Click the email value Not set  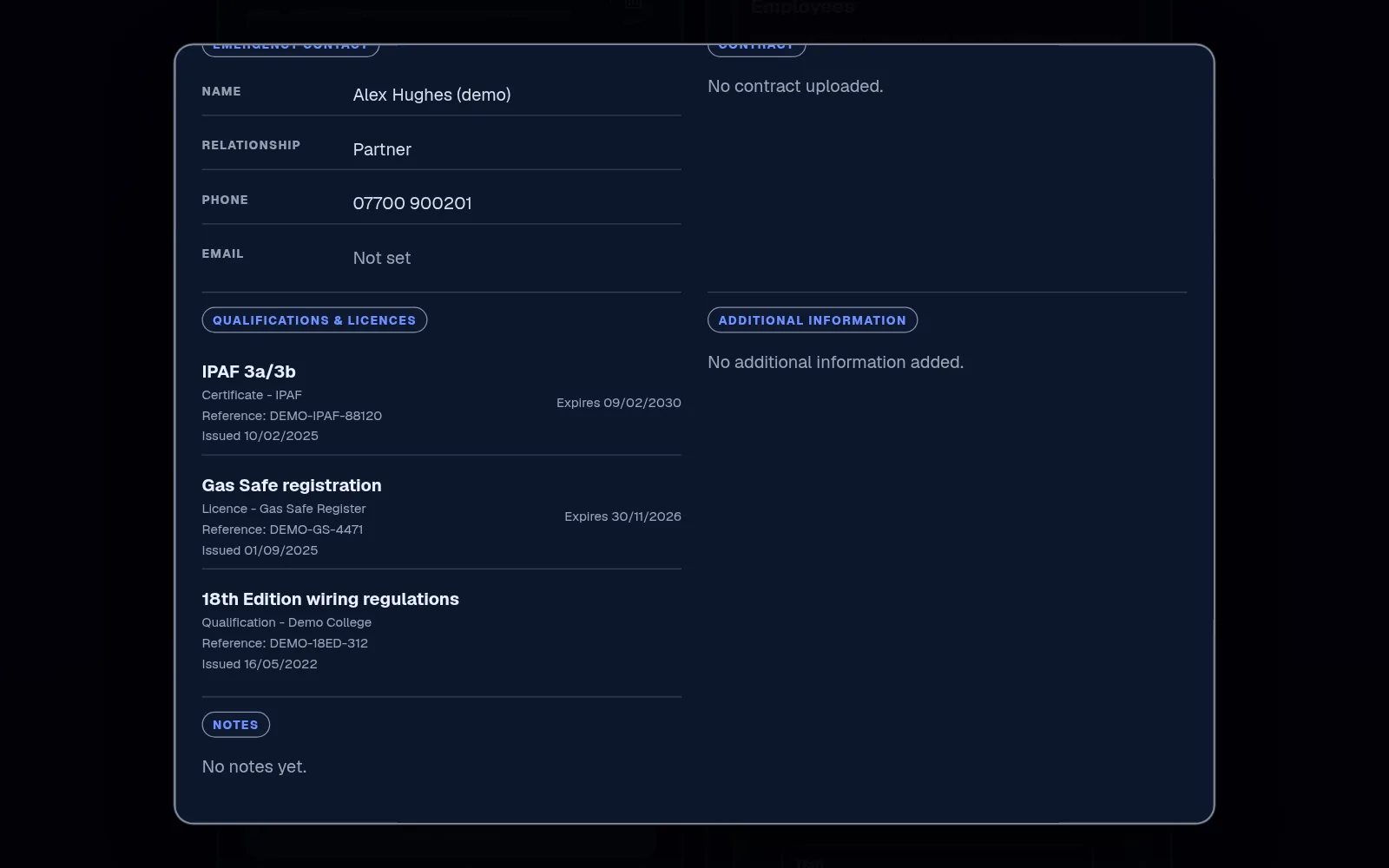[x=382, y=258]
